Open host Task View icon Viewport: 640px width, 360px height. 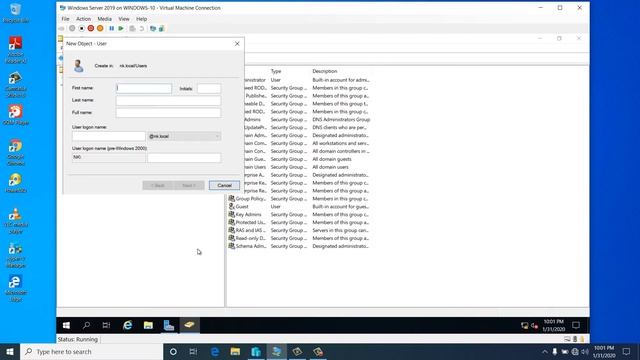click(193, 351)
